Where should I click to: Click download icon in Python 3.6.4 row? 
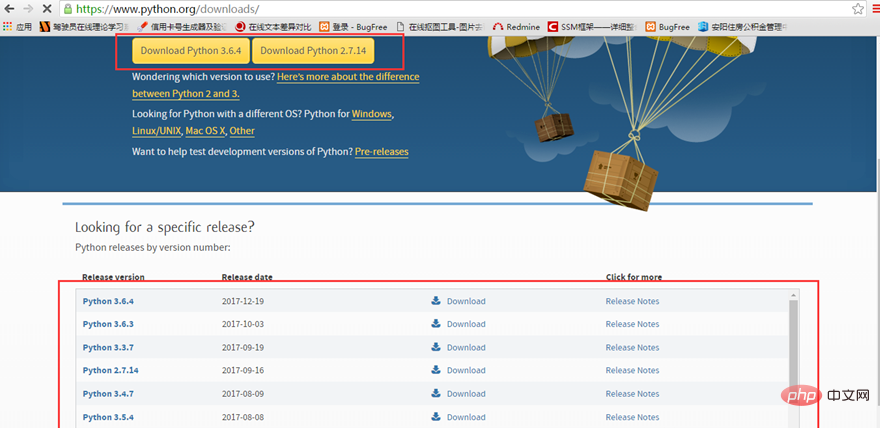pos(436,301)
